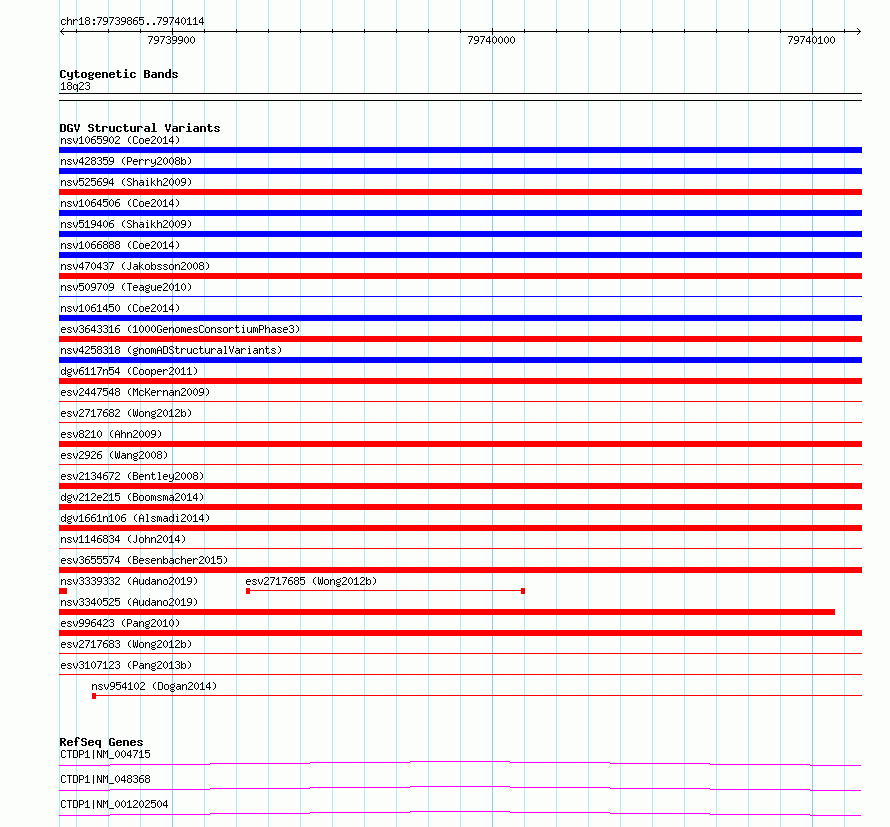Select nsv1146834 (John2014) label
This screenshot has height=827, width=890.
click(x=123, y=539)
